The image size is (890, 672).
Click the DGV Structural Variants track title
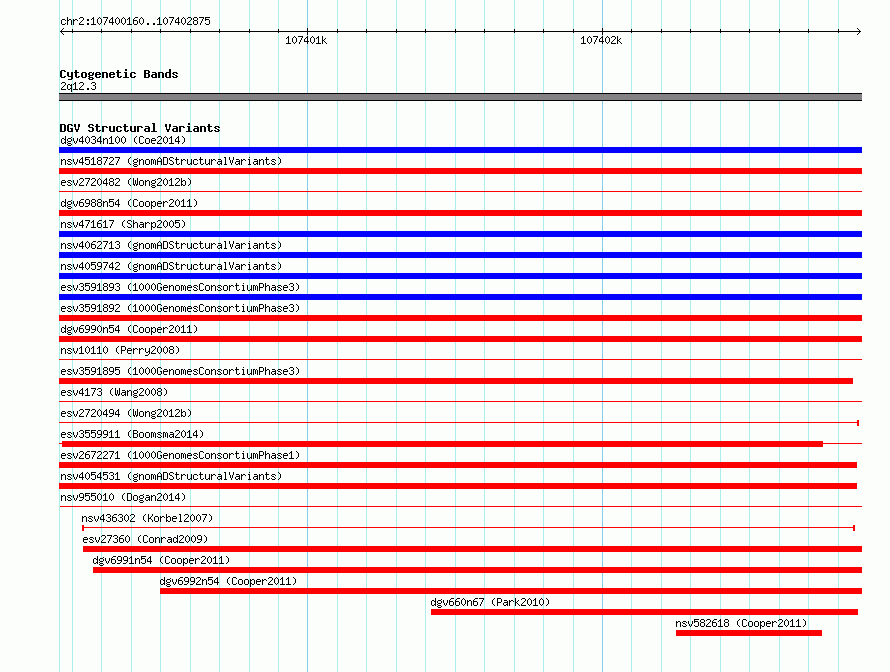click(140, 128)
